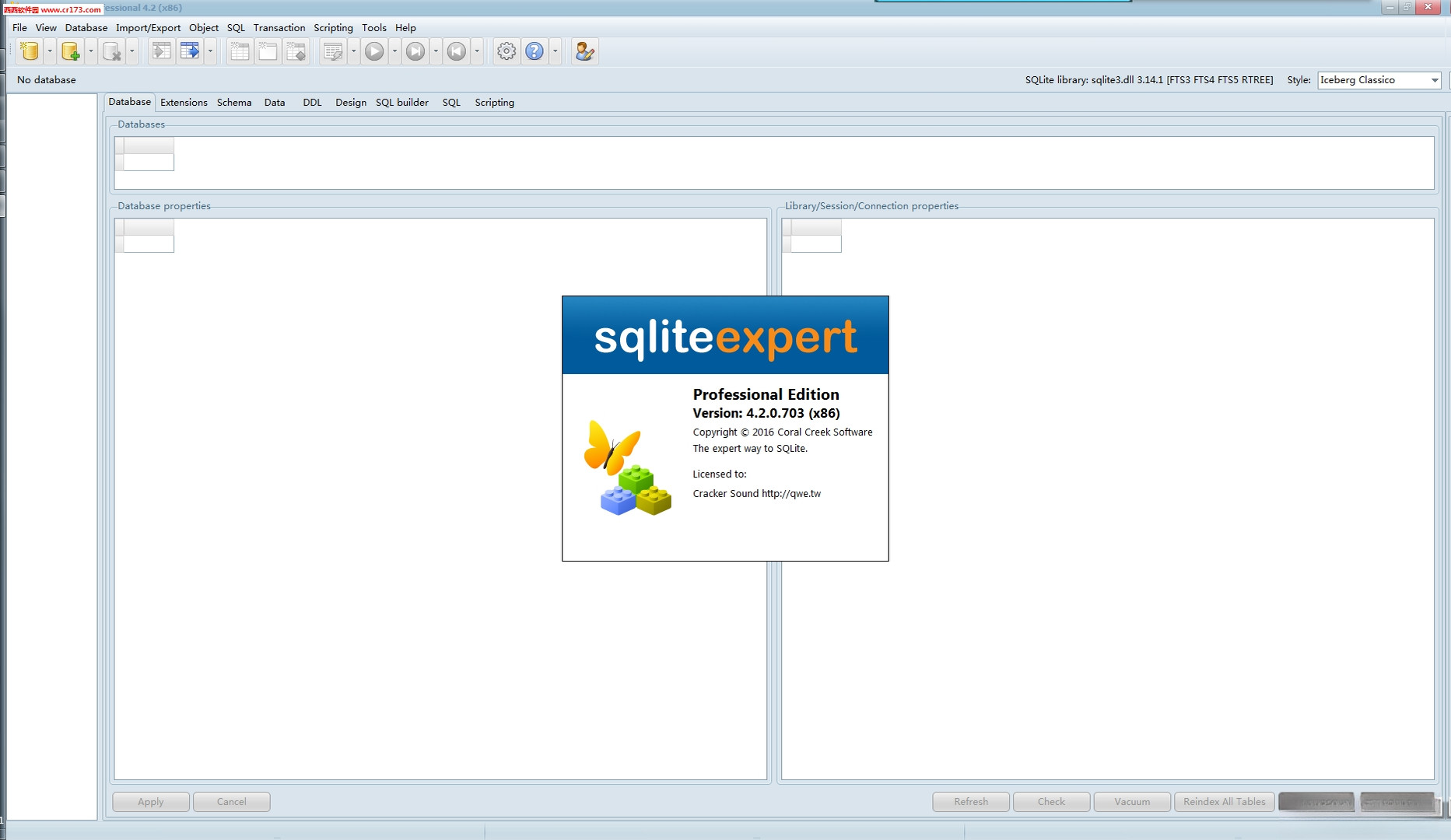
Task: Open the Style combo box Iceberg Classico
Action: pos(1379,80)
